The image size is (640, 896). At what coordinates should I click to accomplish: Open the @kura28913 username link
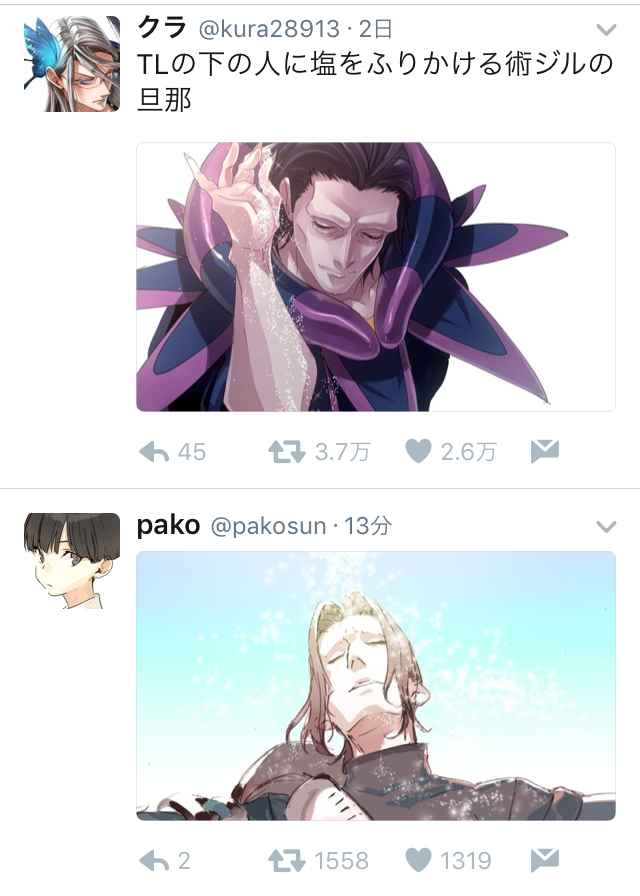(x=269, y=29)
